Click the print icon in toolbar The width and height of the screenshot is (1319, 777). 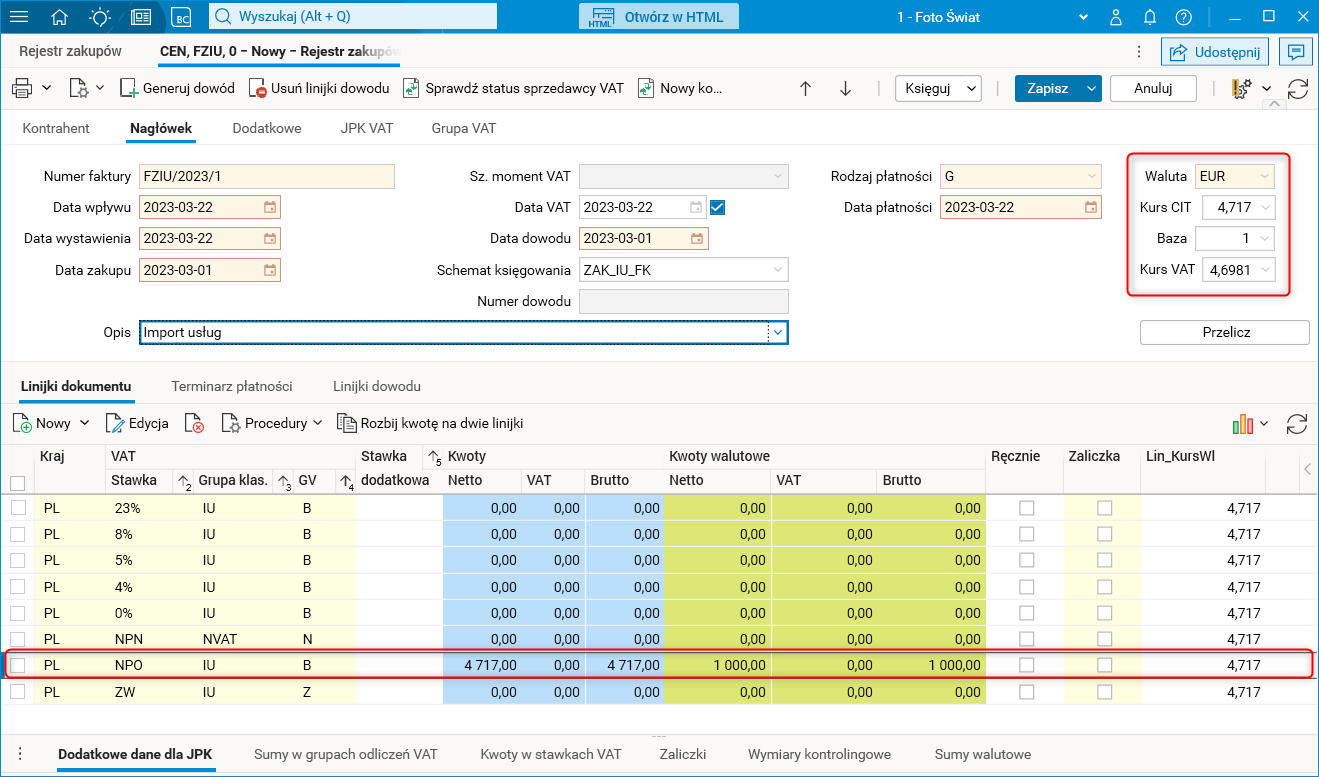pyautogui.click(x=22, y=88)
